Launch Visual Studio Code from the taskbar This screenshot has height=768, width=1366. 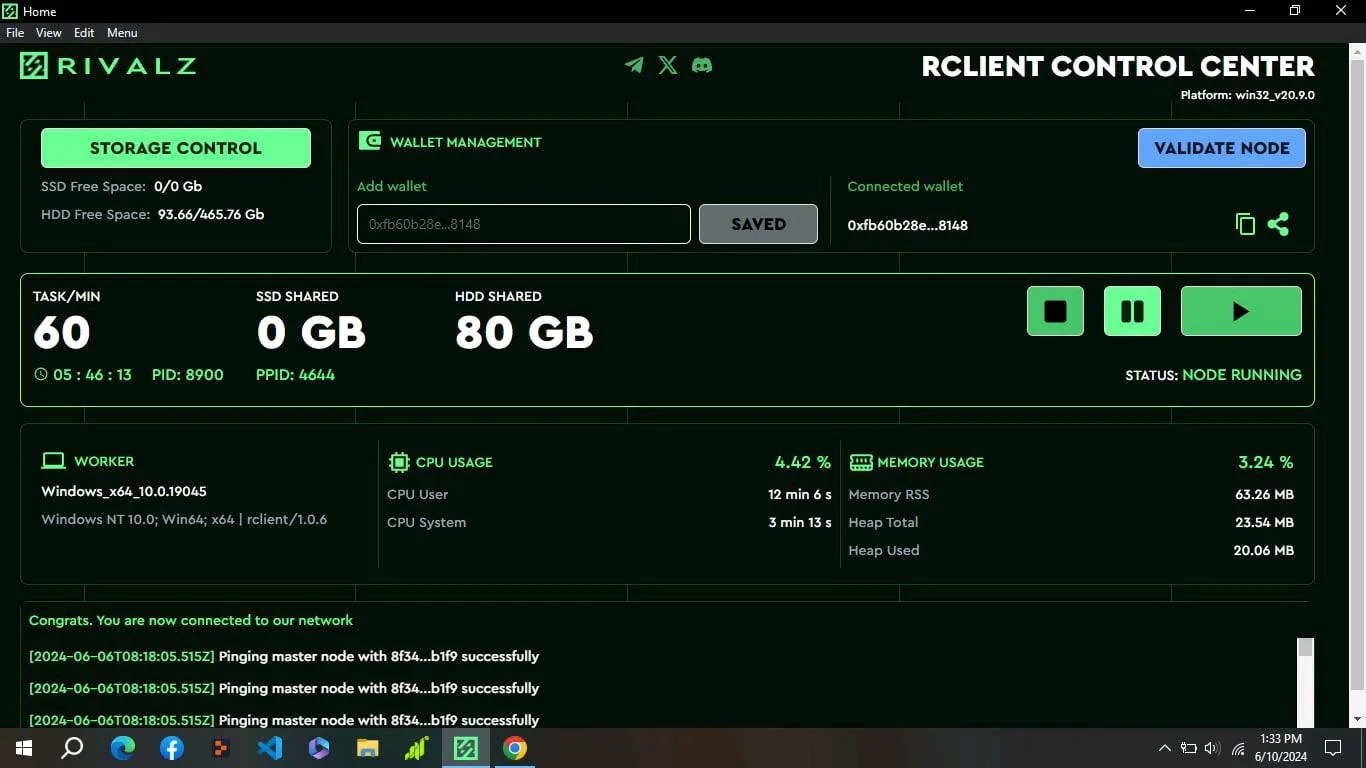[x=270, y=748]
